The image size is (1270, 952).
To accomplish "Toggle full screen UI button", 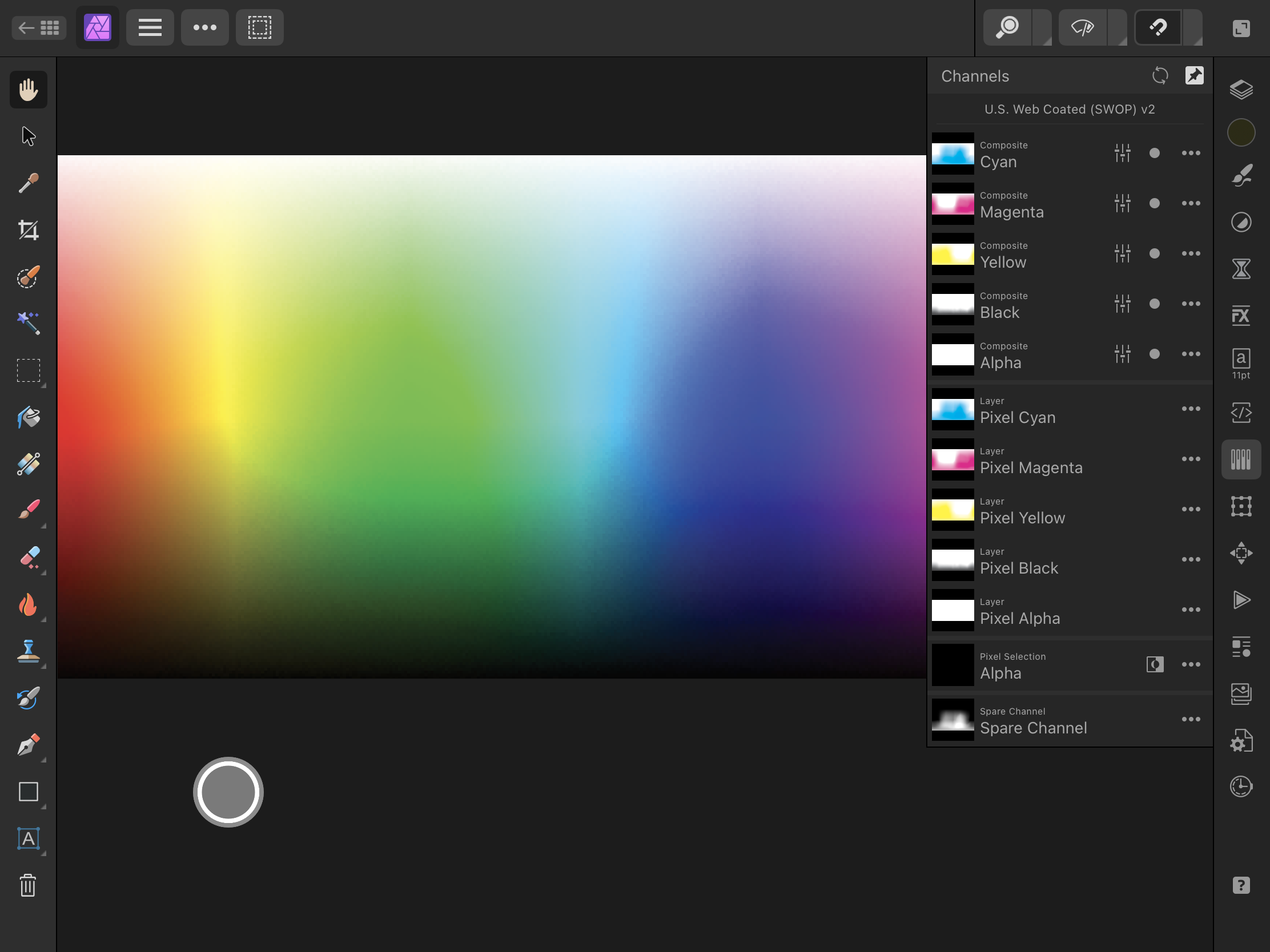I will (1241, 28).
